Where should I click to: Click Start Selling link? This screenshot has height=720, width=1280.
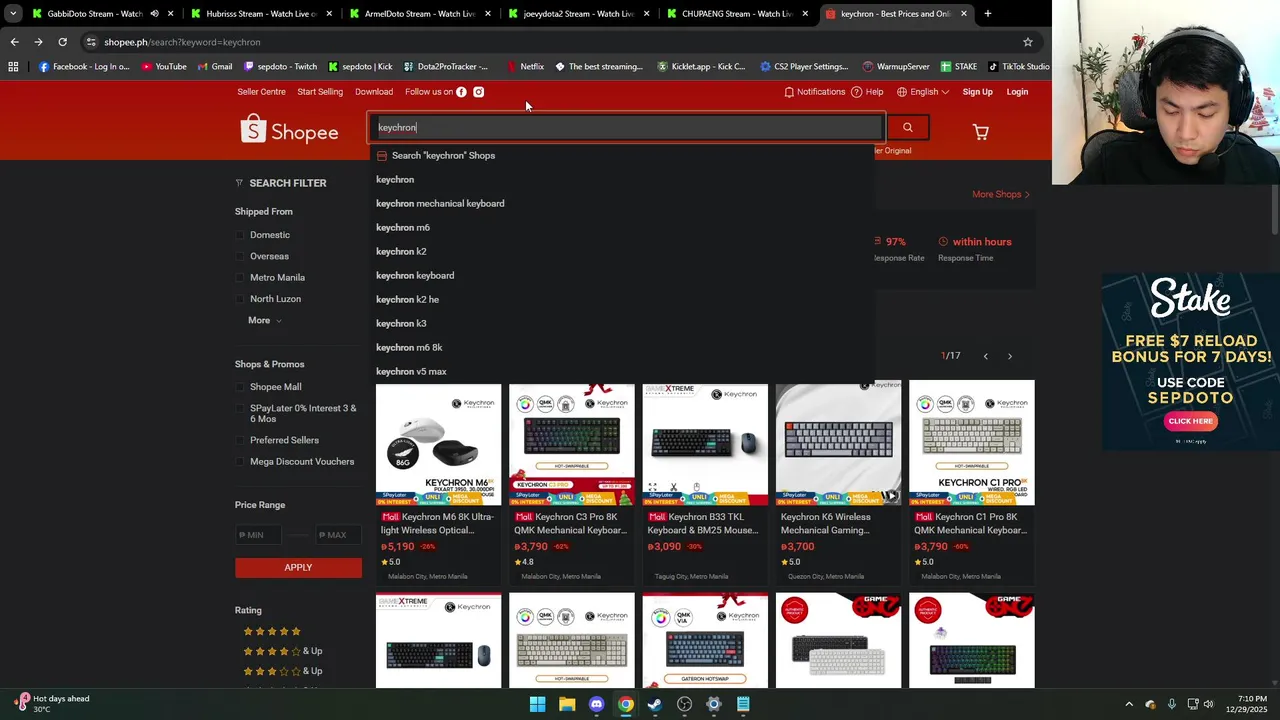point(320,92)
